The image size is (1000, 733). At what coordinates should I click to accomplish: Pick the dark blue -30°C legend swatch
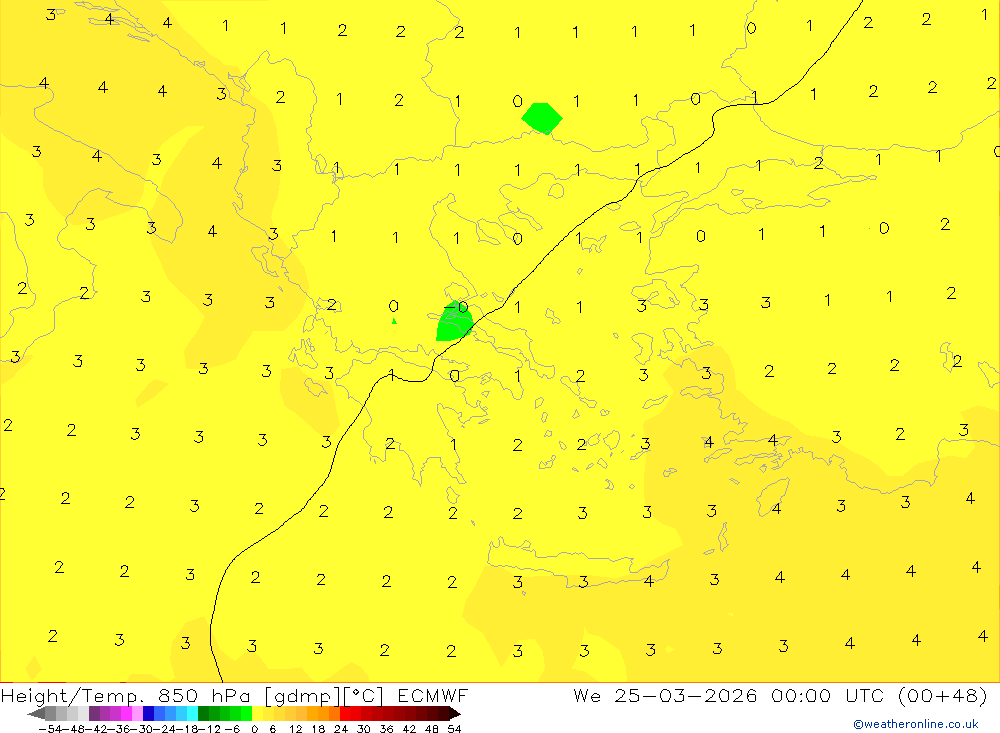click(148, 714)
